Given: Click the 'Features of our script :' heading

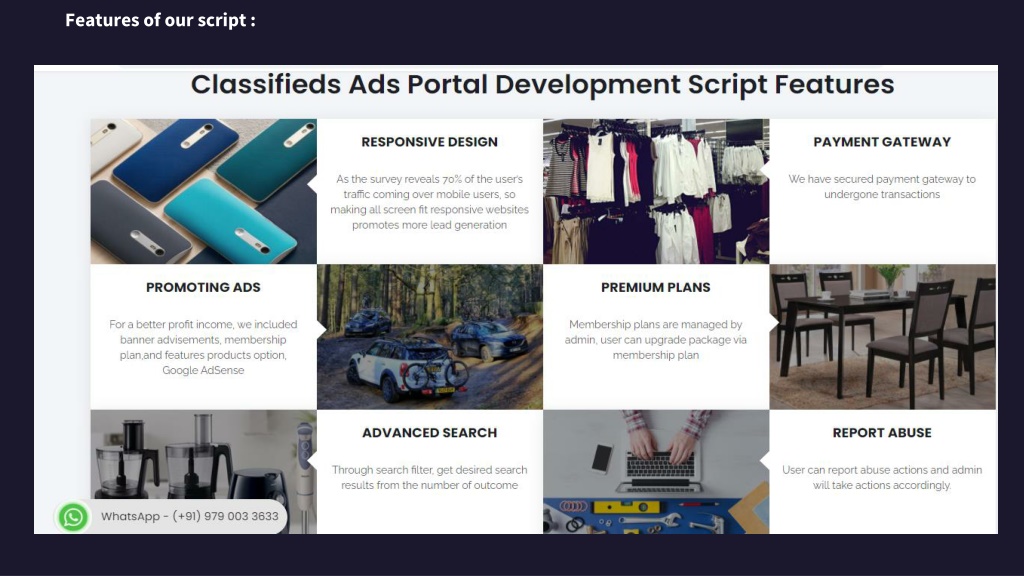Looking at the screenshot, I should click(160, 20).
